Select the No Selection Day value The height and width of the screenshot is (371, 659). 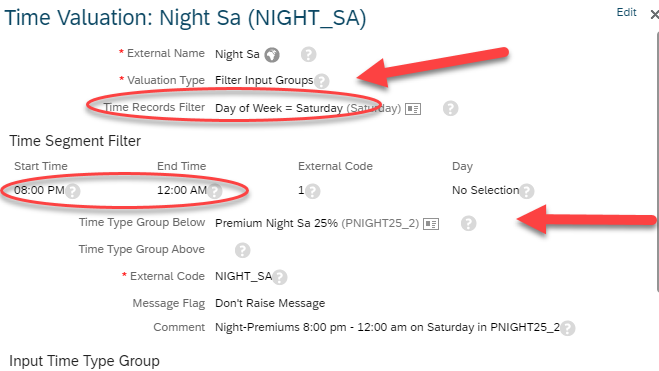(485, 190)
